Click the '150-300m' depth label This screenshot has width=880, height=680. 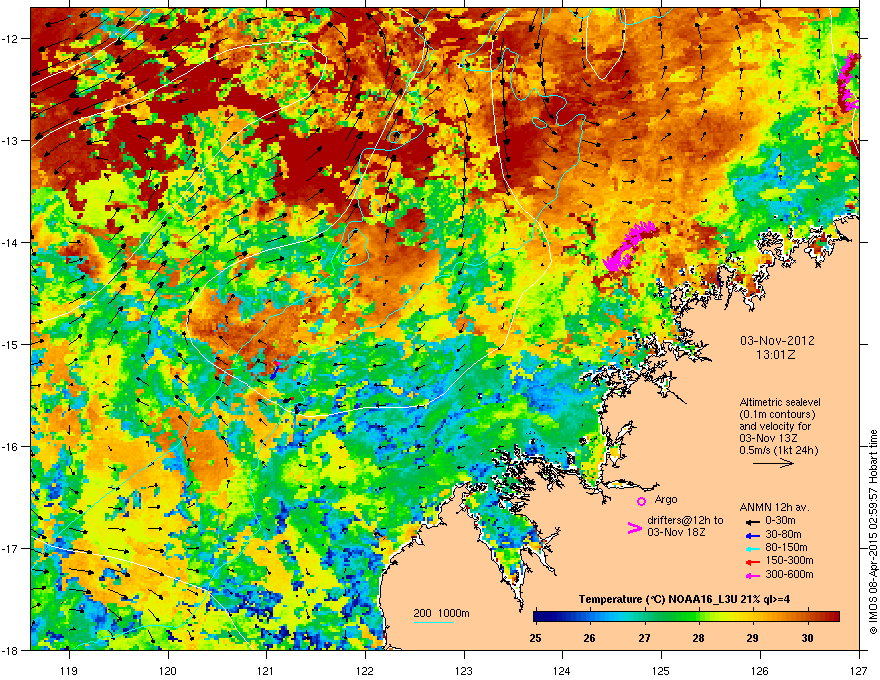click(789, 560)
